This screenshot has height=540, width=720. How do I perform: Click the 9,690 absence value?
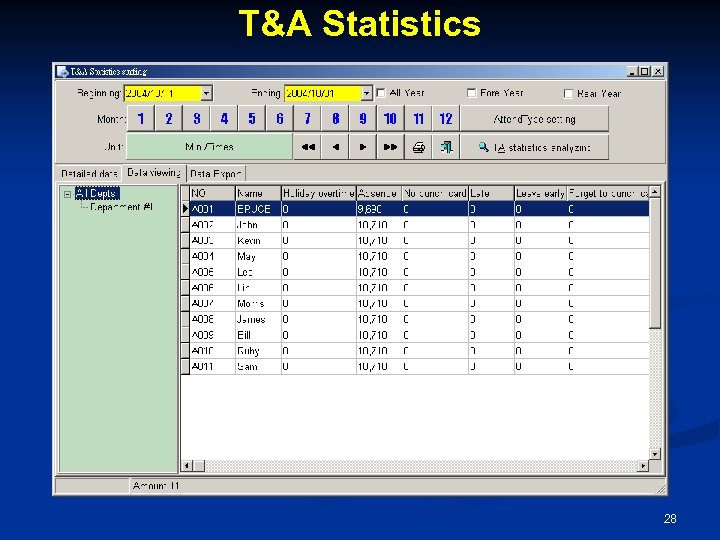tap(370, 209)
